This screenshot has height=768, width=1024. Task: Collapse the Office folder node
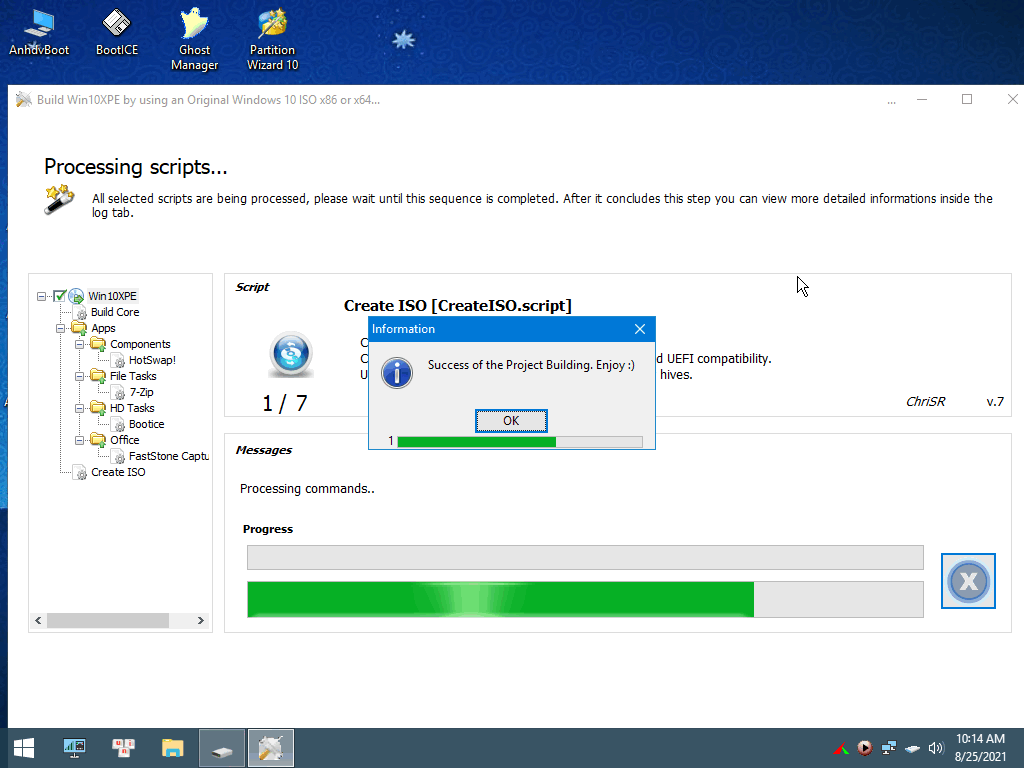click(x=80, y=440)
